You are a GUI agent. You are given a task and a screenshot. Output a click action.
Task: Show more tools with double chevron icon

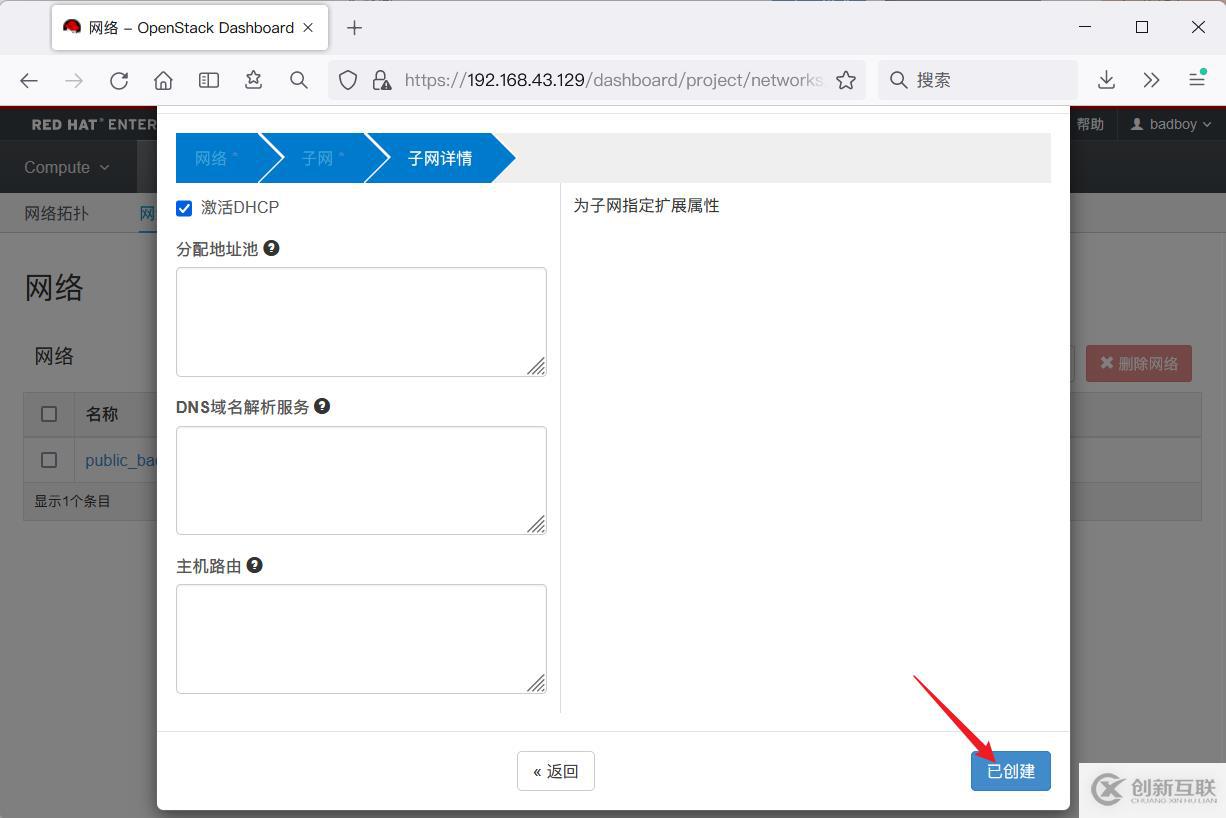coord(1151,80)
